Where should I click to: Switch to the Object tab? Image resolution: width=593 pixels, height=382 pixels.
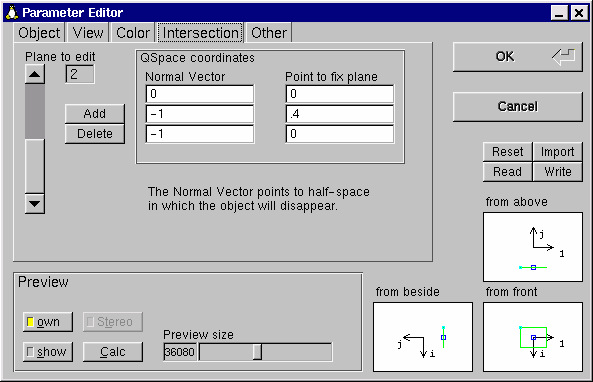coord(39,33)
